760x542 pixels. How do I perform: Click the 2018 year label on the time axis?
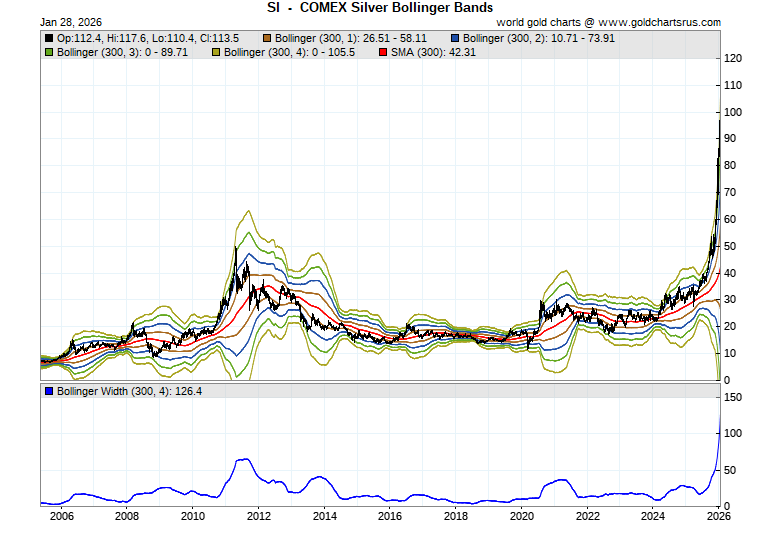[456, 516]
